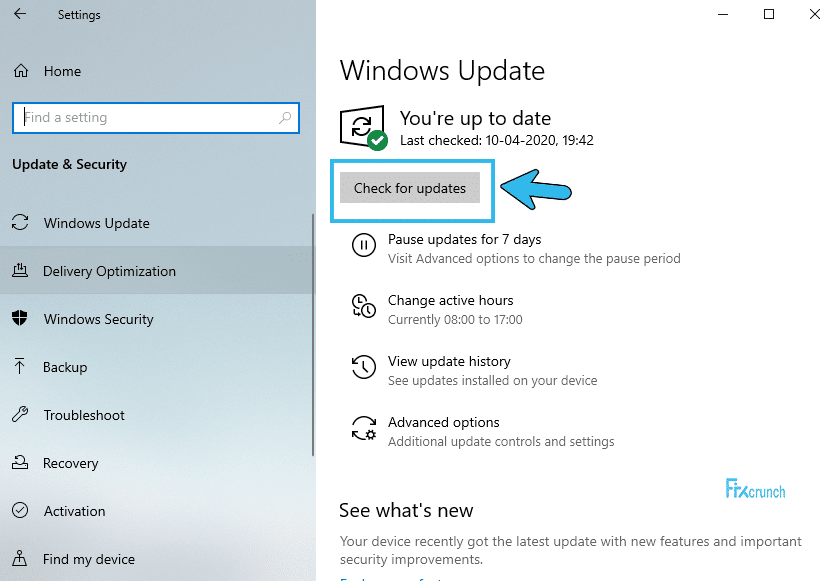Click the Recovery icon in sidebar
The width and height of the screenshot is (829, 581).
click(x=20, y=463)
